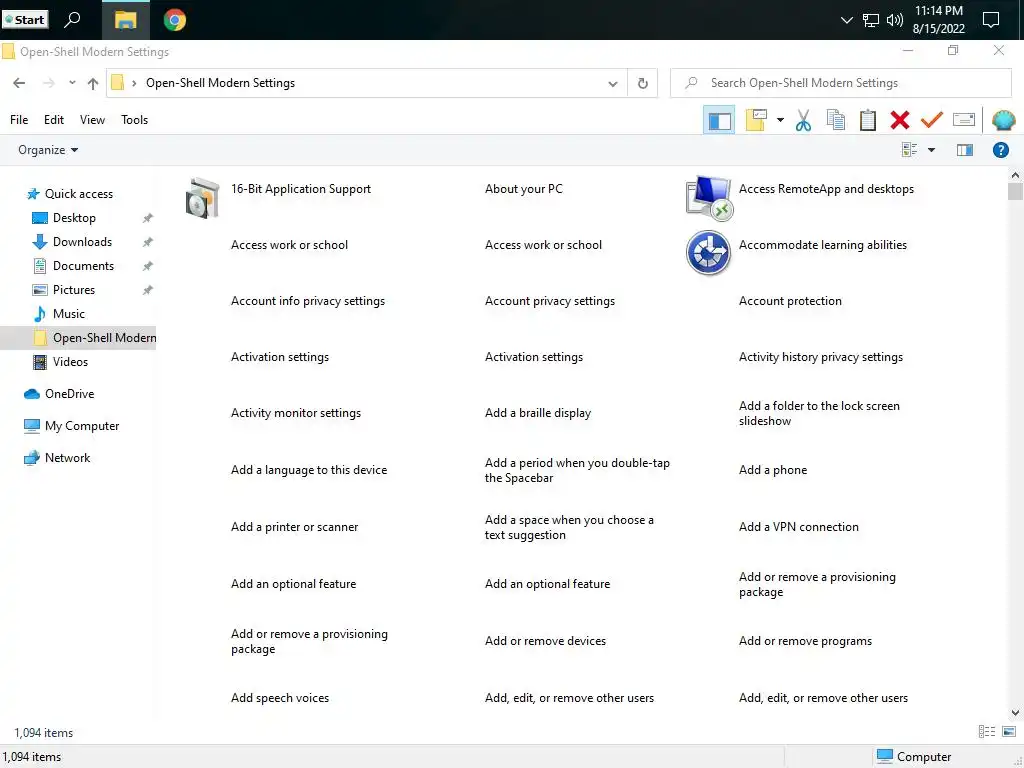
Task: Select Downloads in navigation pane
Action: (82, 242)
